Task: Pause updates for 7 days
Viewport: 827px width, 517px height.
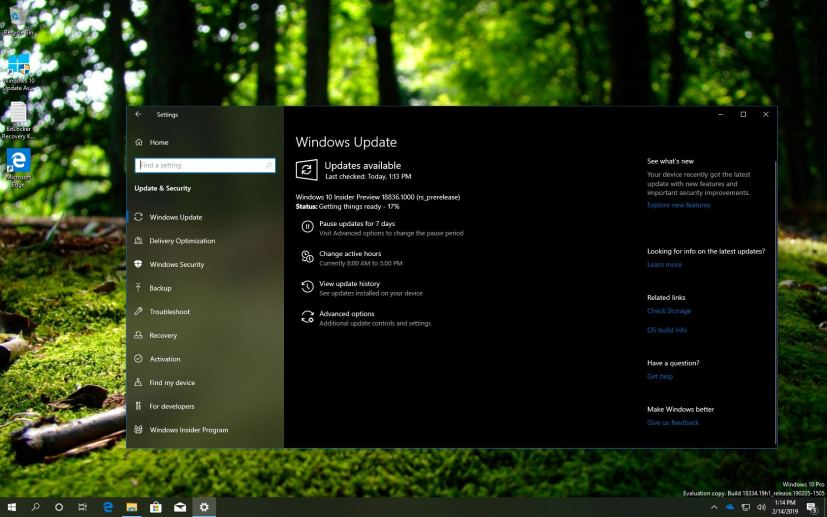Action: coord(357,224)
